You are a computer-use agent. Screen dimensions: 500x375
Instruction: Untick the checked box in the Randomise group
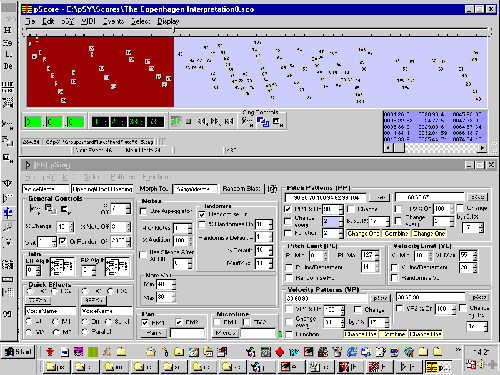tap(202, 214)
